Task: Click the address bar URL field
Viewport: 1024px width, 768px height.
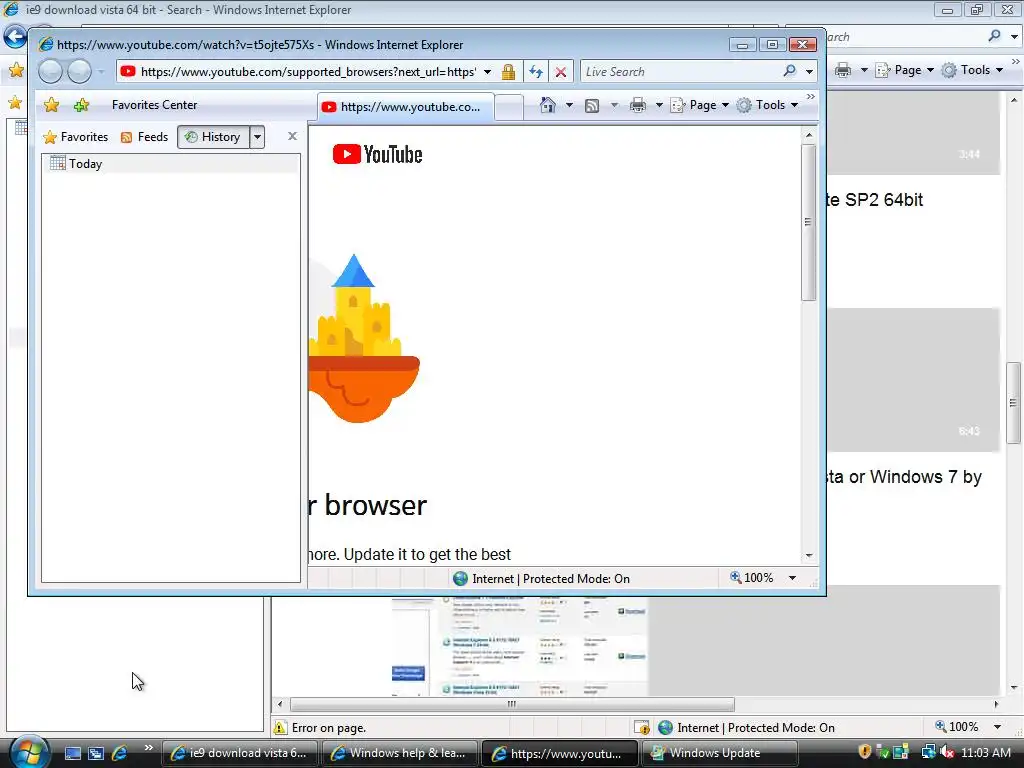Action: point(308,72)
